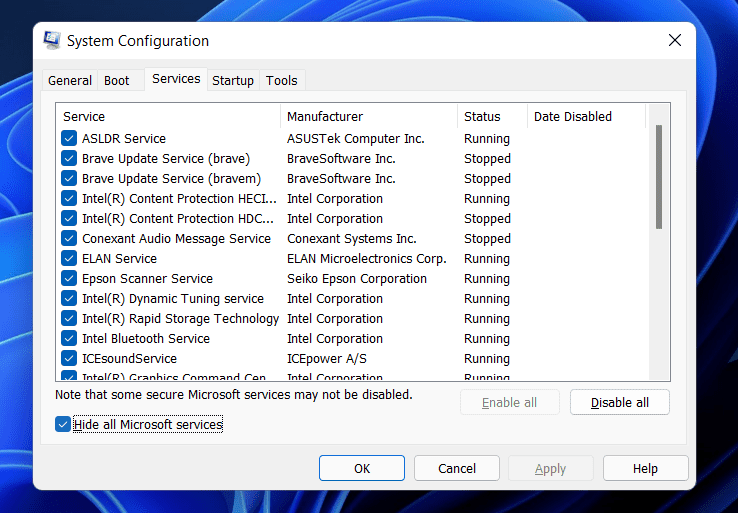738x513 pixels.
Task: Select Intel Bluetooth Service row name
Action: (x=146, y=338)
